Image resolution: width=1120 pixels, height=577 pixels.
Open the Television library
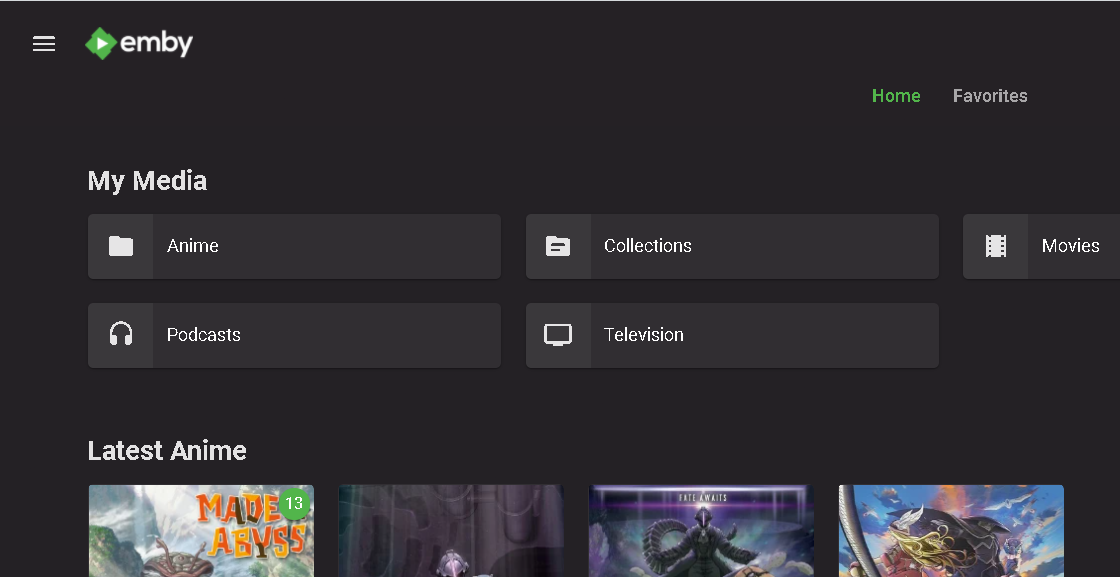(x=731, y=335)
